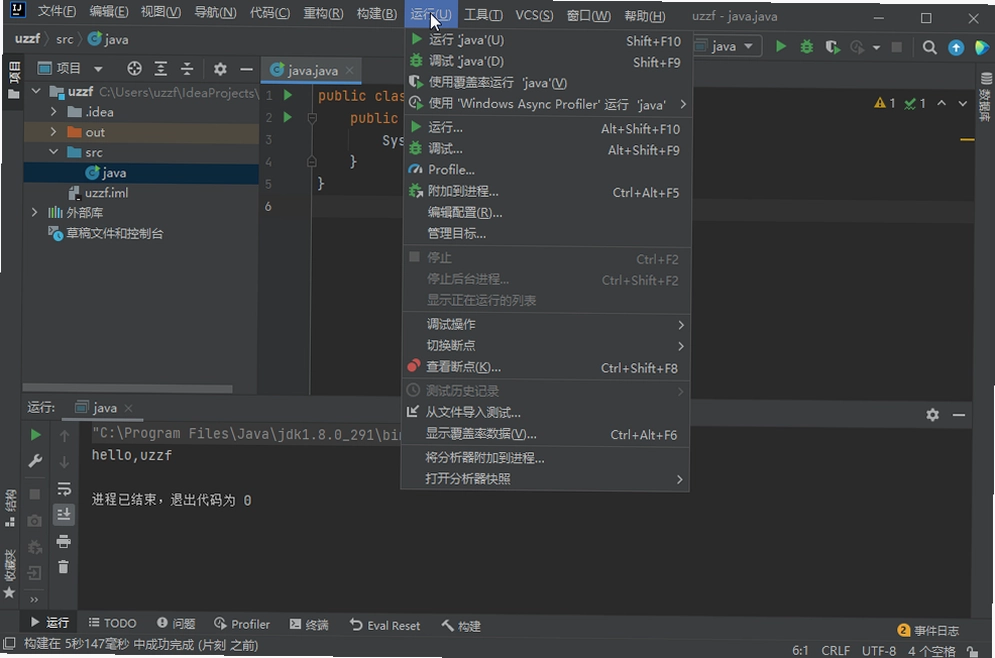Open the Event Log (事件日志)
995x658 pixels.
coord(928,630)
